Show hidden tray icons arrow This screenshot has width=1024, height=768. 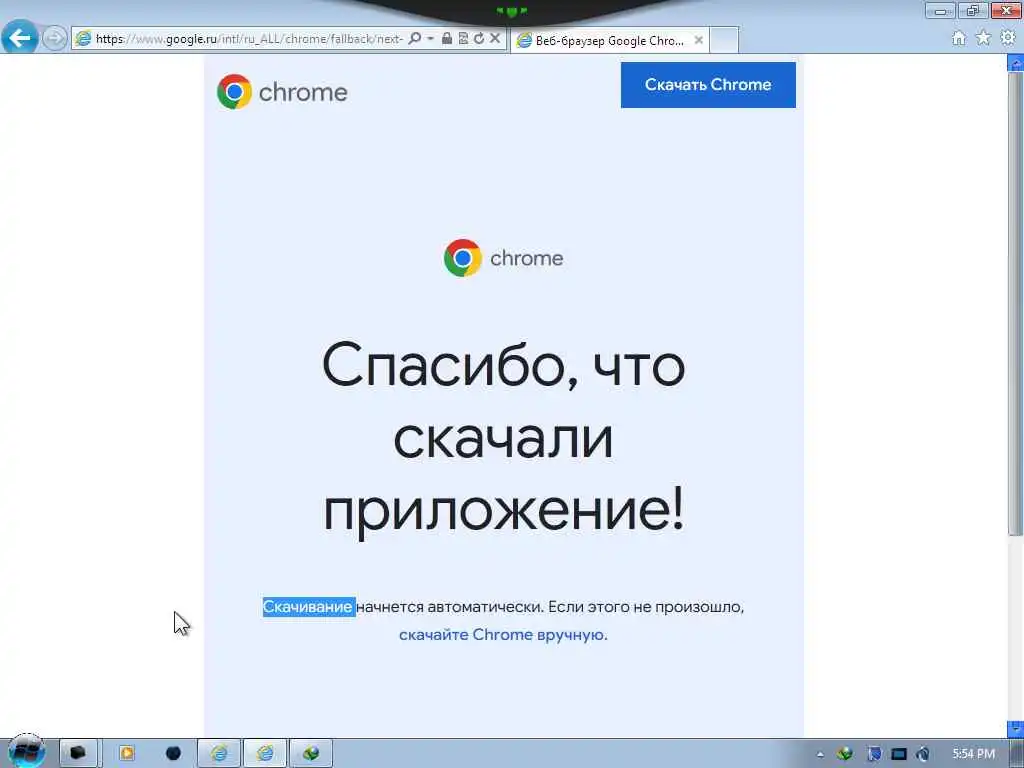[820, 754]
